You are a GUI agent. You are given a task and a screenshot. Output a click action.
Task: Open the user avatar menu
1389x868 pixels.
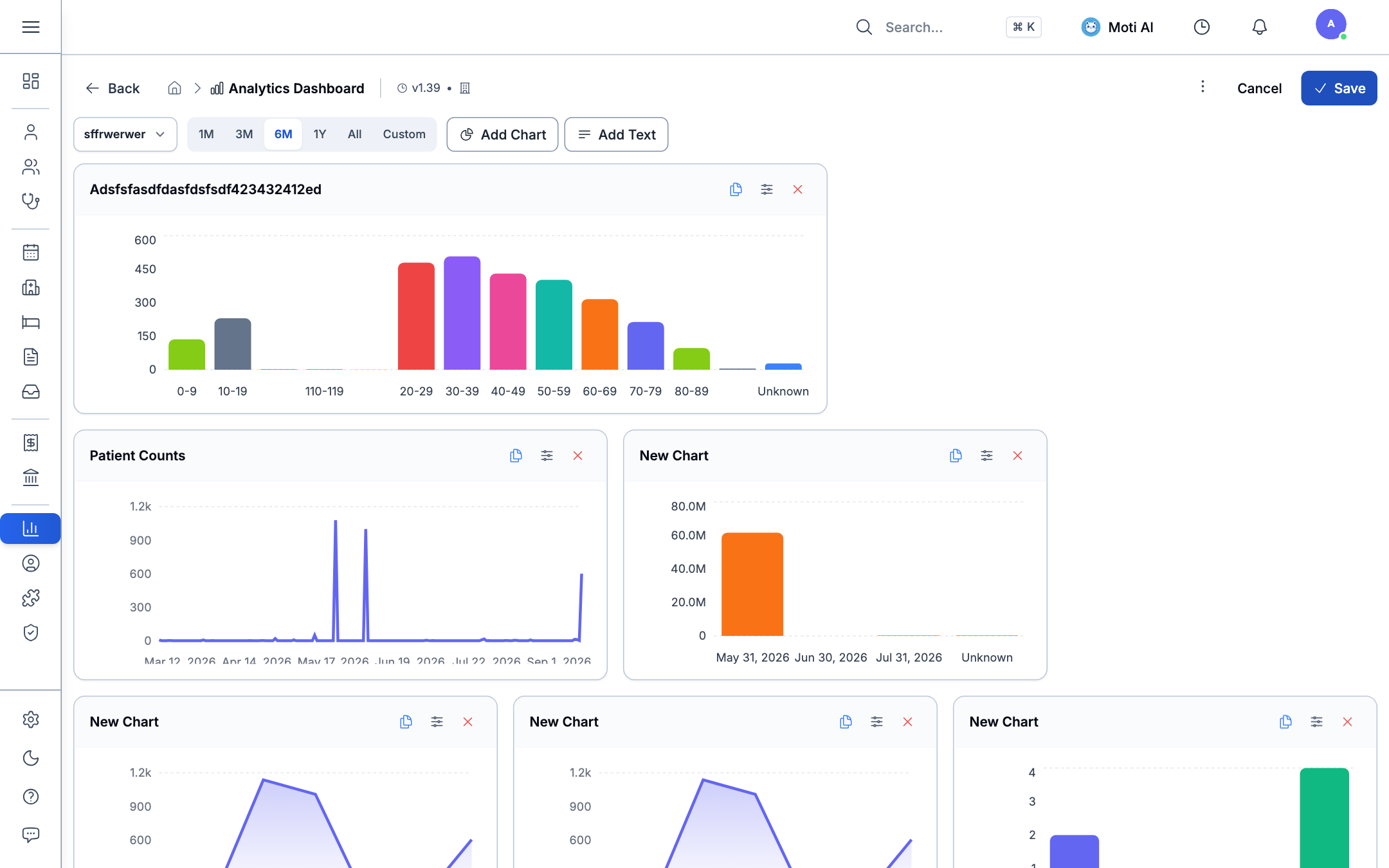click(1330, 24)
